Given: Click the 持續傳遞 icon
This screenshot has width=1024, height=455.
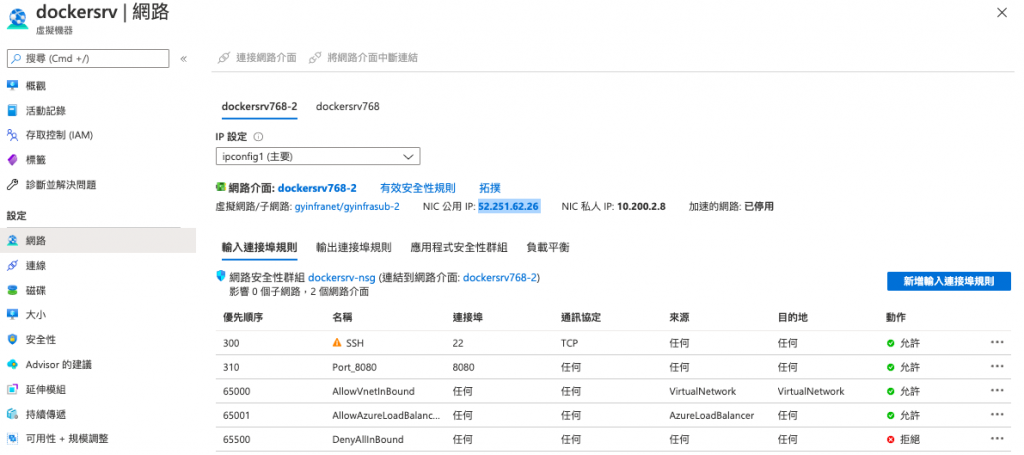Looking at the screenshot, I should [x=12, y=414].
